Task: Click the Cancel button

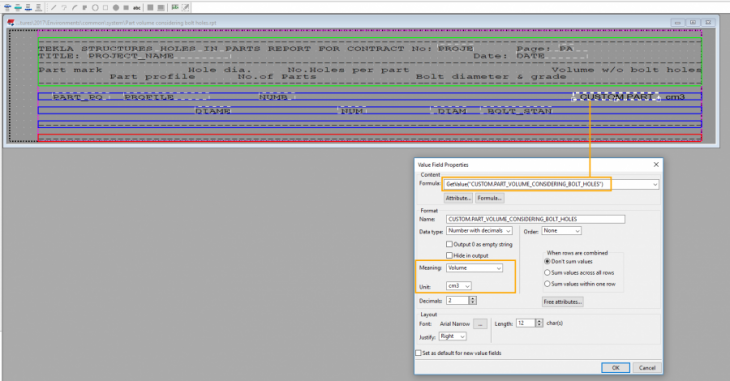Action: pyautogui.click(x=647, y=367)
